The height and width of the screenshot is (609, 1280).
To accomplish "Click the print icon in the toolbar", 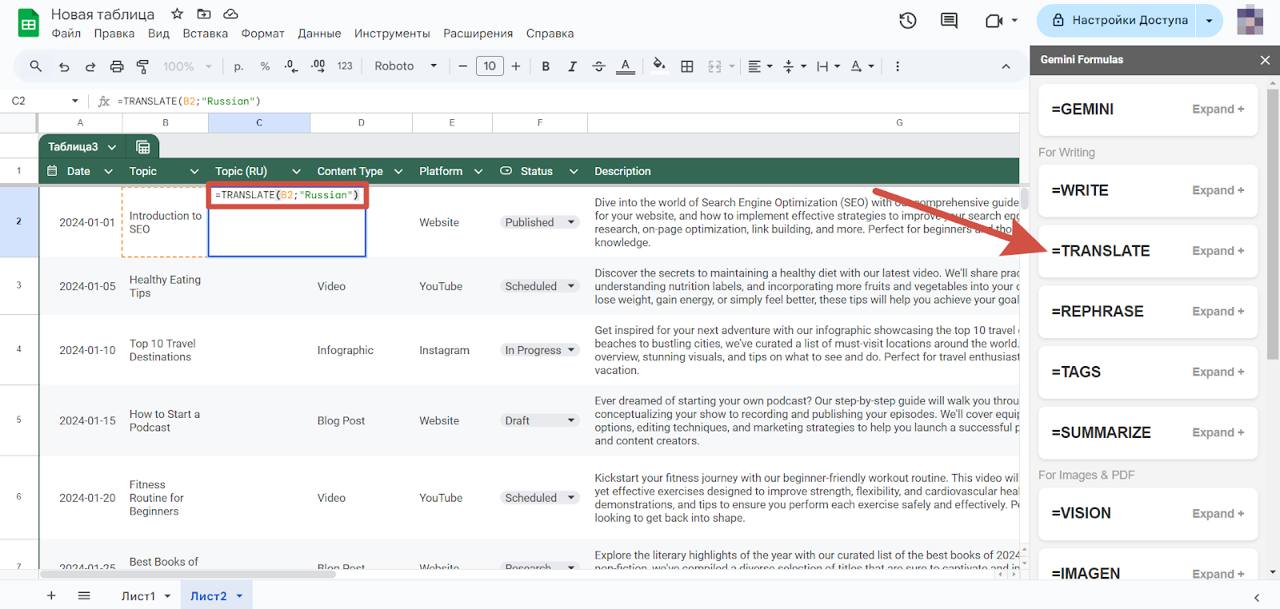I will coord(116,67).
